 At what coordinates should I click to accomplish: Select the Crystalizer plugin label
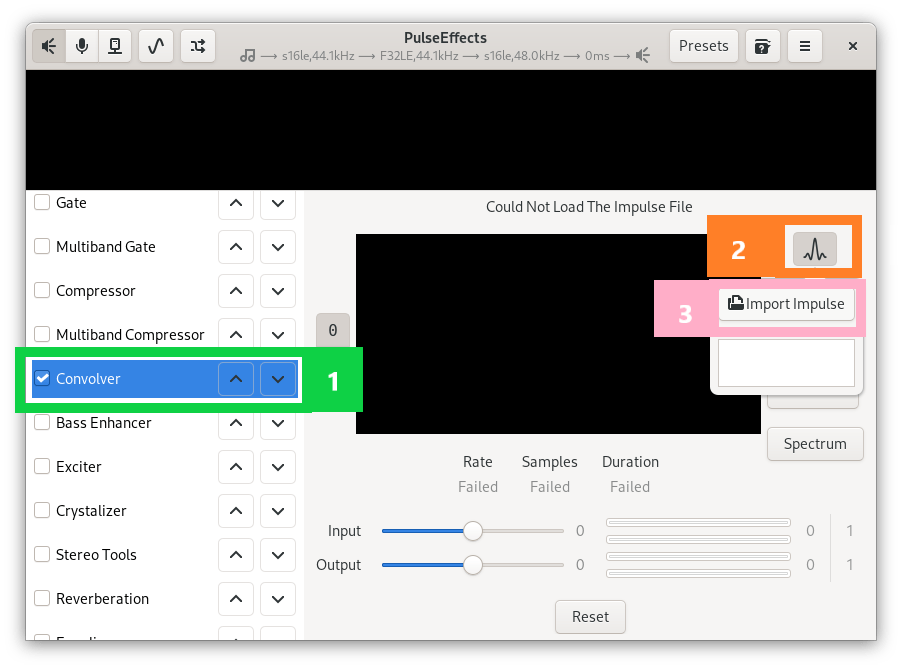pos(91,511)
